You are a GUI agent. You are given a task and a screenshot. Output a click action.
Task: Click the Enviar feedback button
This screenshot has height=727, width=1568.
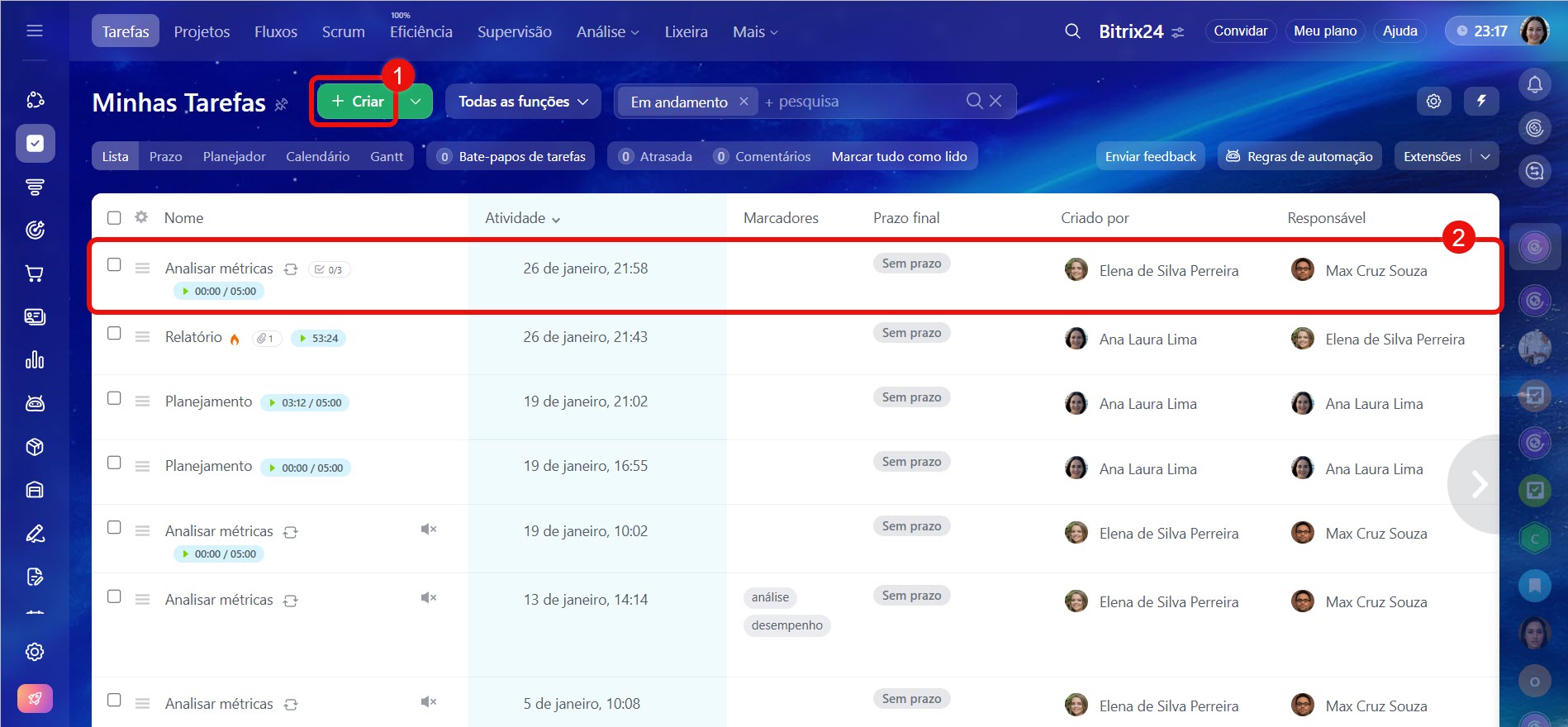click(x=1150, y=156)
